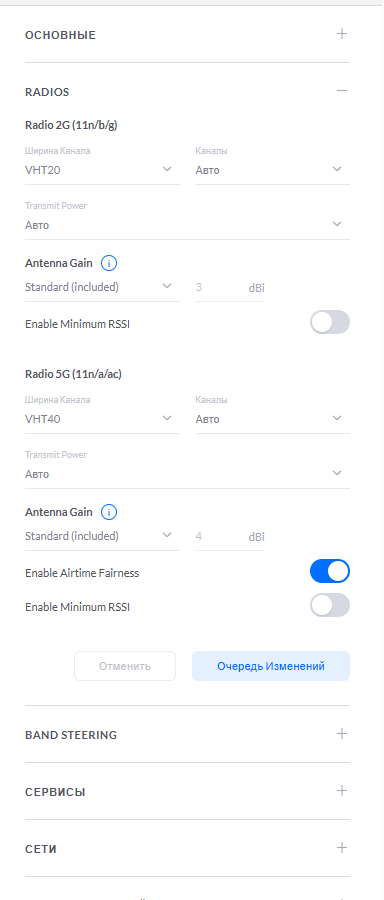The height and width of the screenshot is (900, 384).
Task: Expand BAND STEERING using plus icon
Action: point(342,734)
